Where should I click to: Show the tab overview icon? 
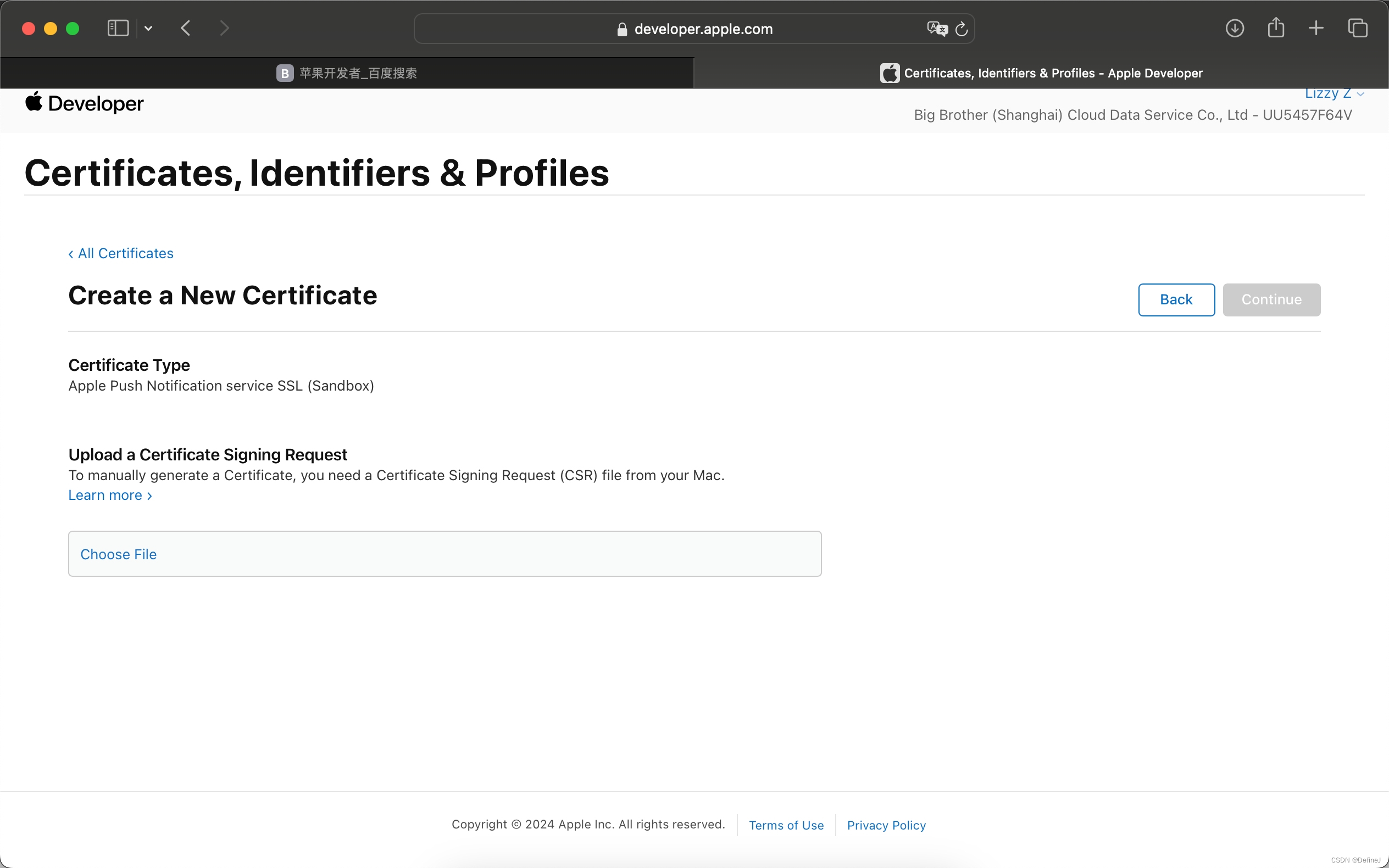[x=1358, y=28]
